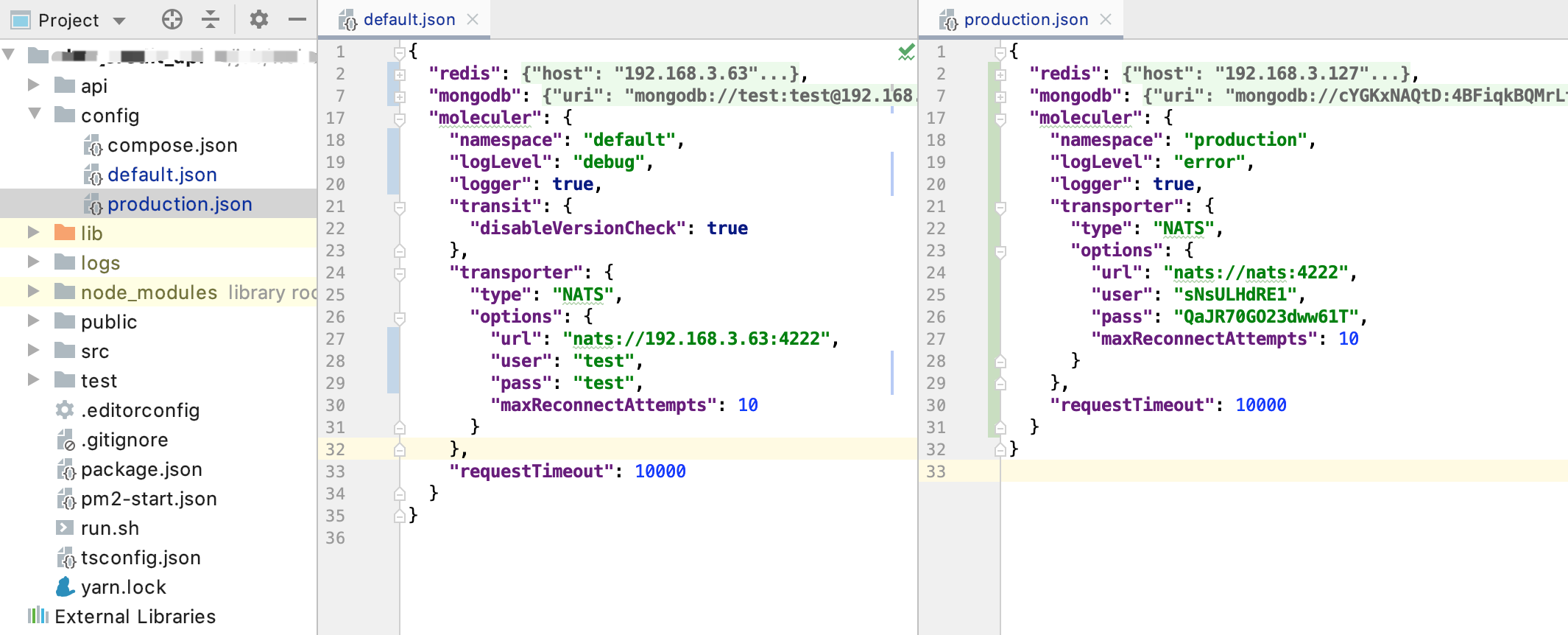1568x635 pixels.
Task: Expand the public folder
Action: click(32, 321)
